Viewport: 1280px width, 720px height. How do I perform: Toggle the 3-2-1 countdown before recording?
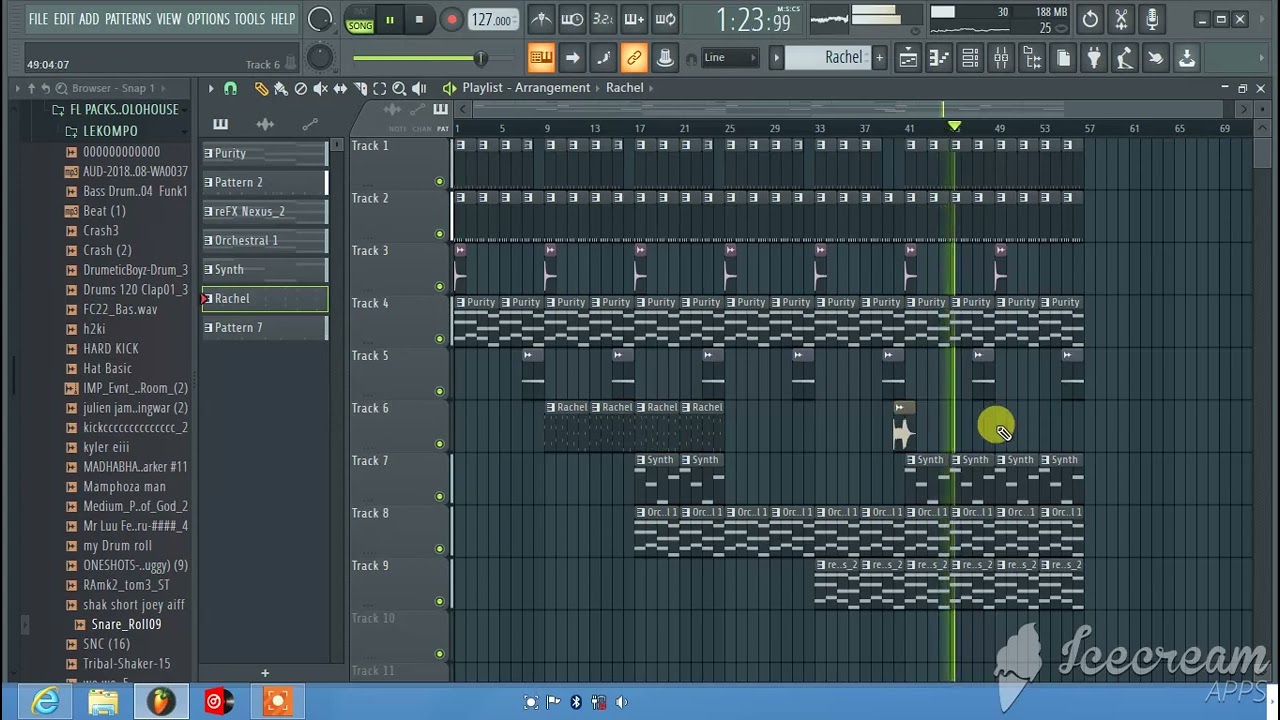603,19
